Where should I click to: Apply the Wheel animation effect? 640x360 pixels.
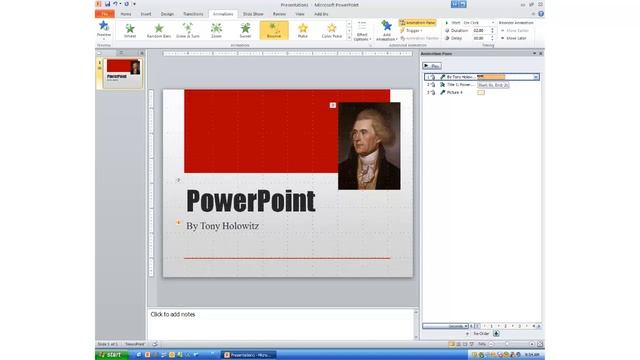pyautogui.click(x=130, y=30)
